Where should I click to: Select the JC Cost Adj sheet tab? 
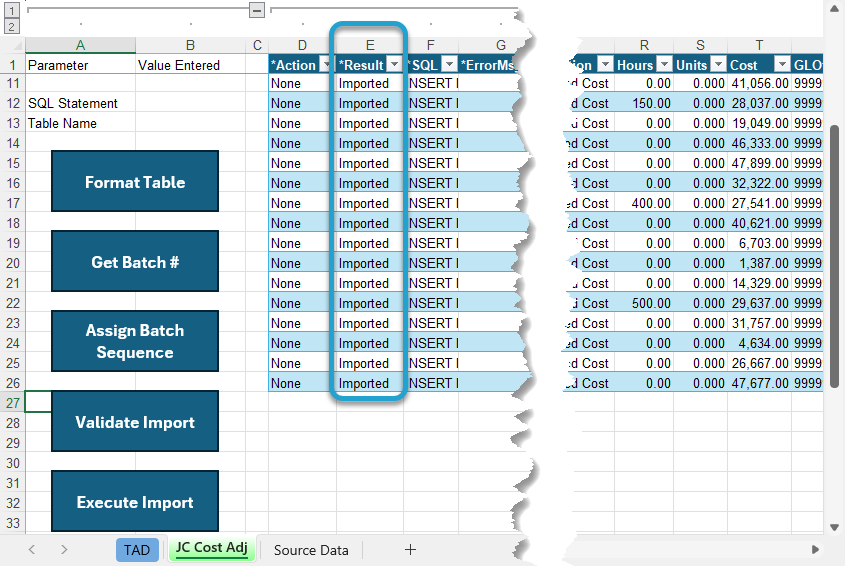click(x=211, y=548)
